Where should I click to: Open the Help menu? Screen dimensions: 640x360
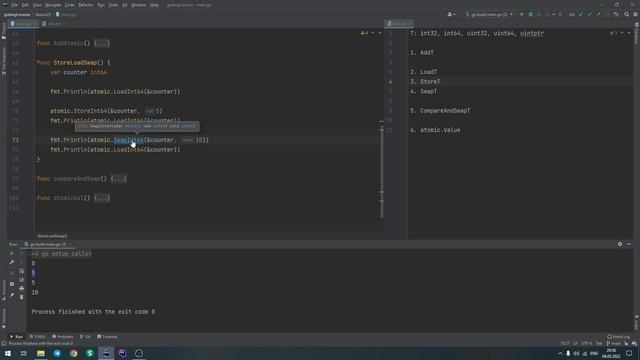[x=154, y=5]
